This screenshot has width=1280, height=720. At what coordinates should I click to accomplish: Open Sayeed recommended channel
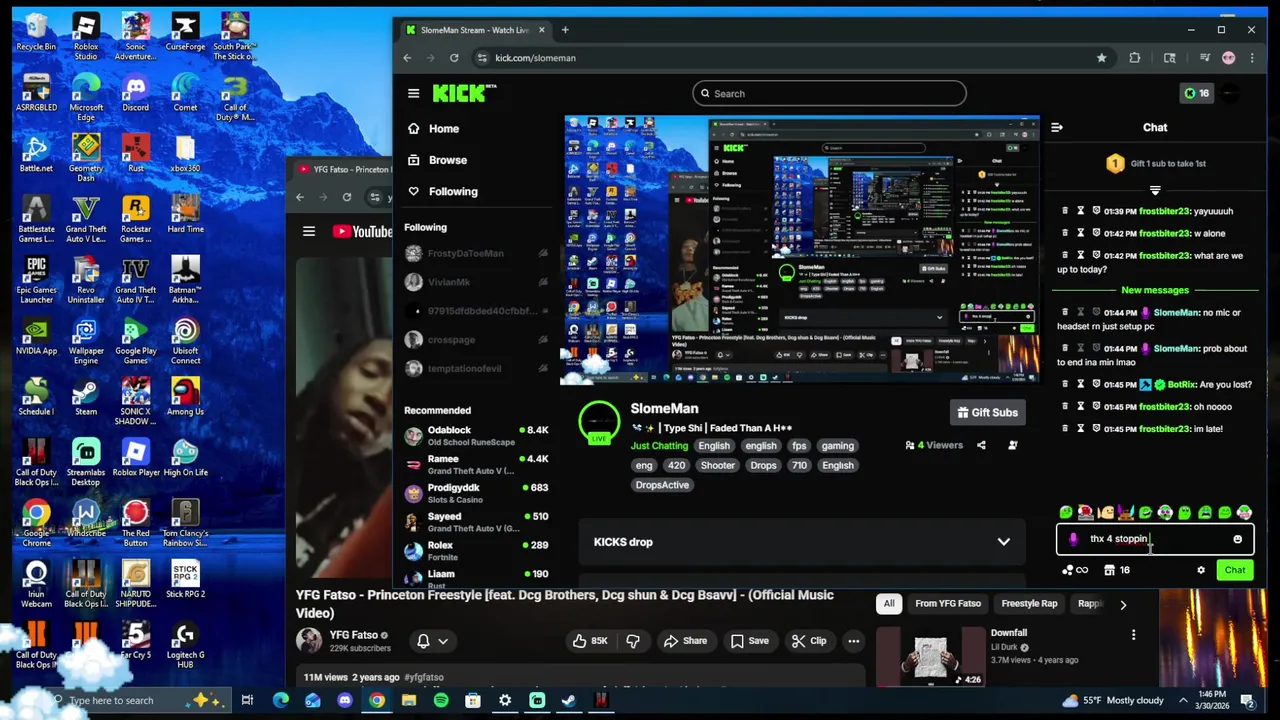[476, 522]
